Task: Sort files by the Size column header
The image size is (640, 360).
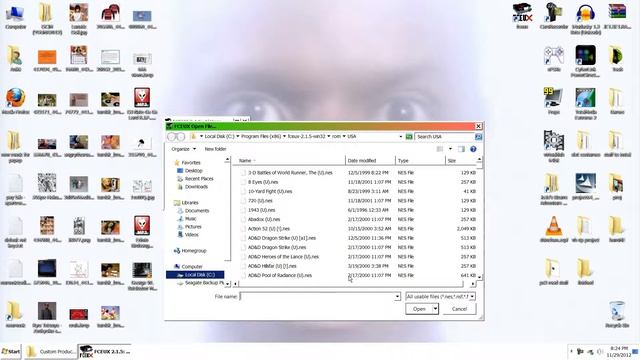Action: point(461,161)
